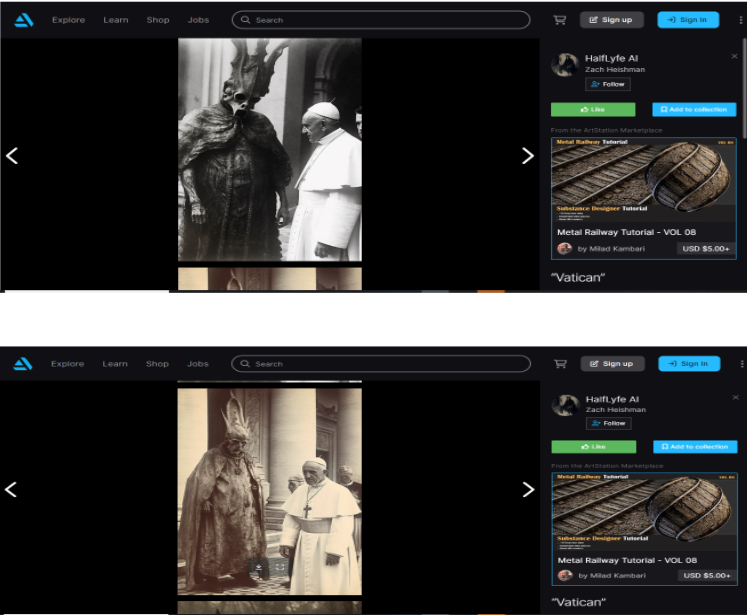Click the HalfLyfe AI avatar in the lower screenshot
Image resolution: width=747 pixels, height=615 pixels.
(x=565, y=405)
